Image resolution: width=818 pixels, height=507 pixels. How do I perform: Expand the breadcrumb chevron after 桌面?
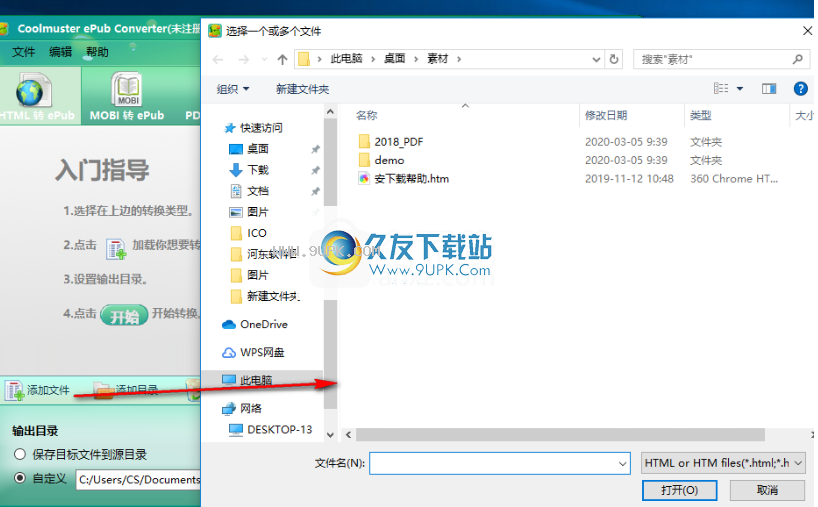(416, 59)
